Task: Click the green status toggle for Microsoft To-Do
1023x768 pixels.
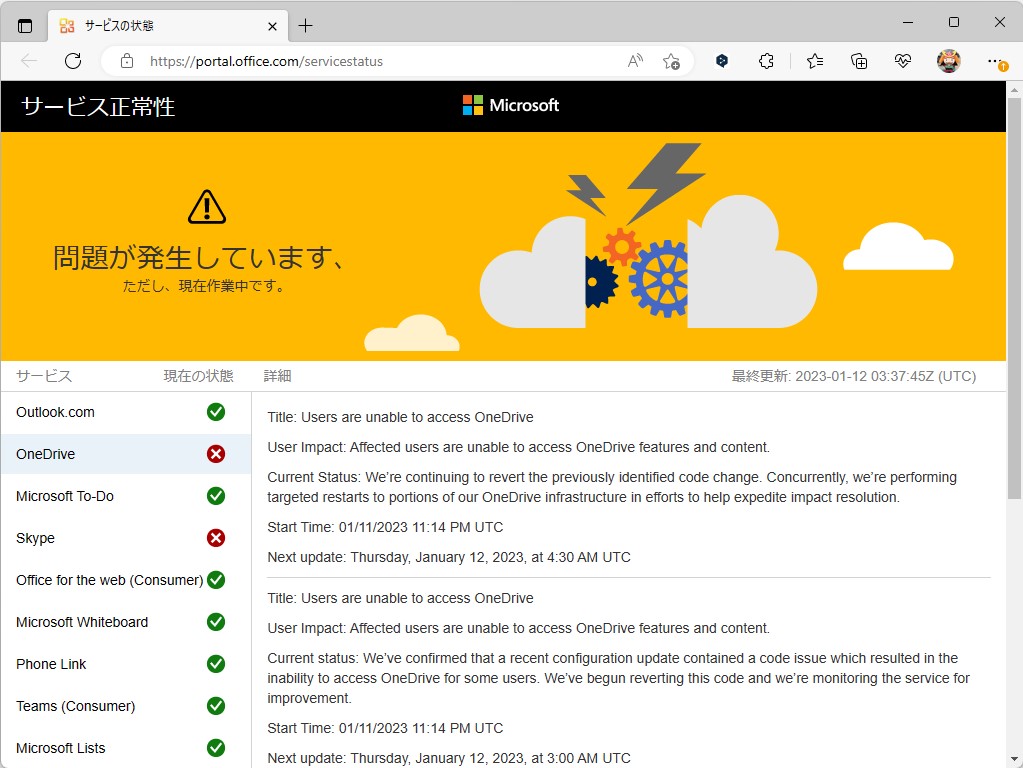Action: coord(216,495)
